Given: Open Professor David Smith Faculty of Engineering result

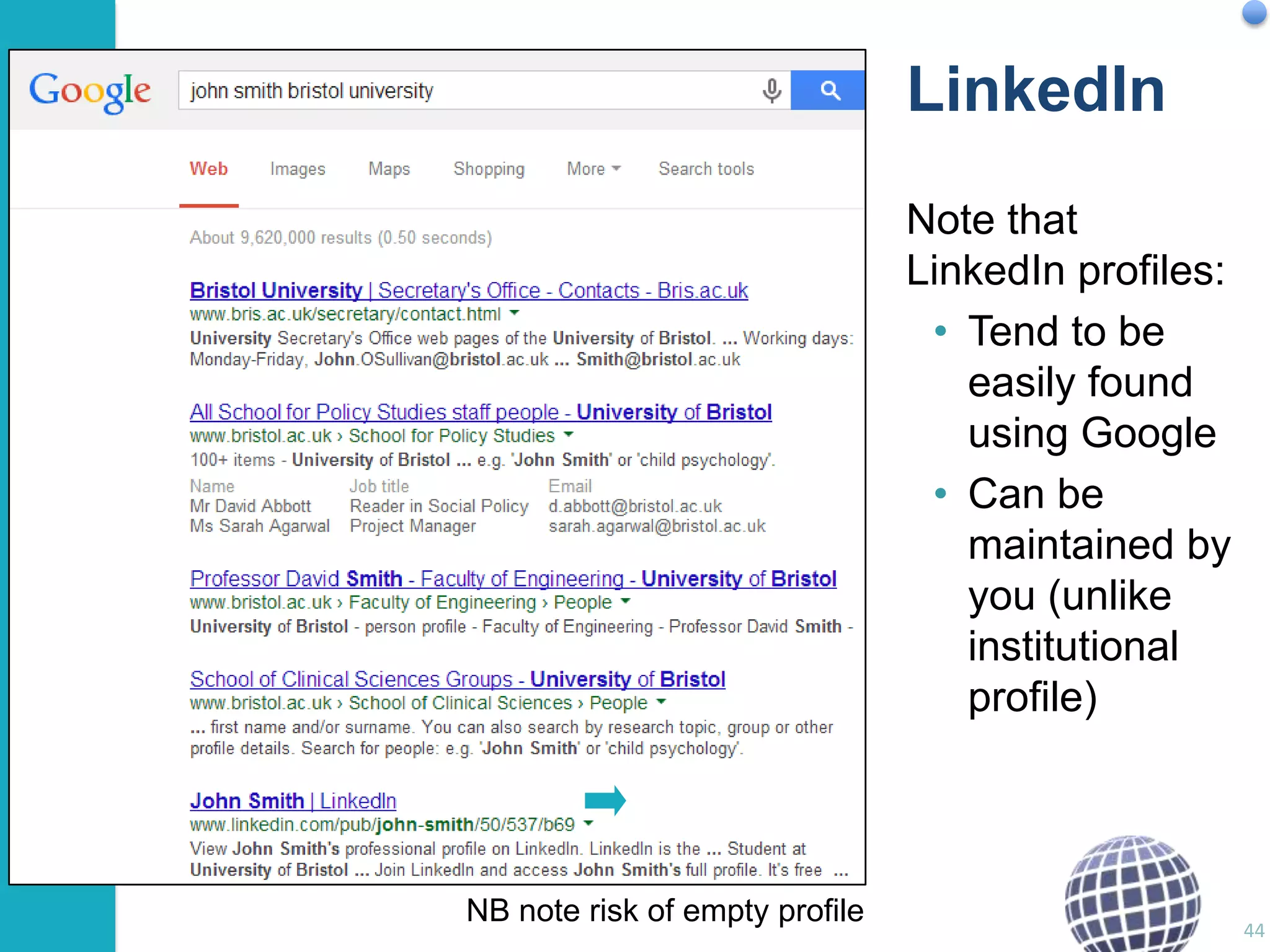Looking at the screenshot, I should point(513,579).
